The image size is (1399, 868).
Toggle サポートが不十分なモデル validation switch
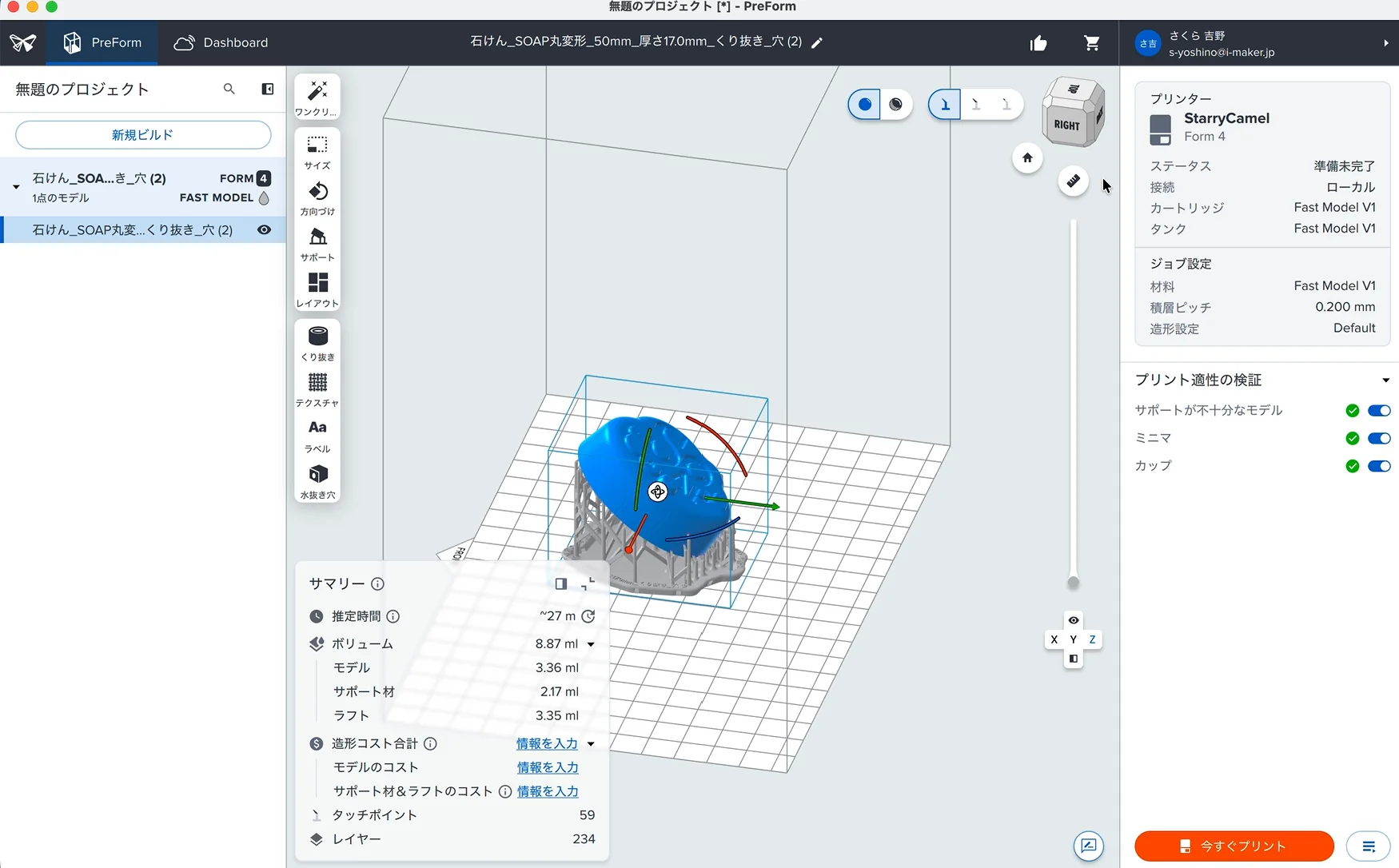(x=1379, y=411)
